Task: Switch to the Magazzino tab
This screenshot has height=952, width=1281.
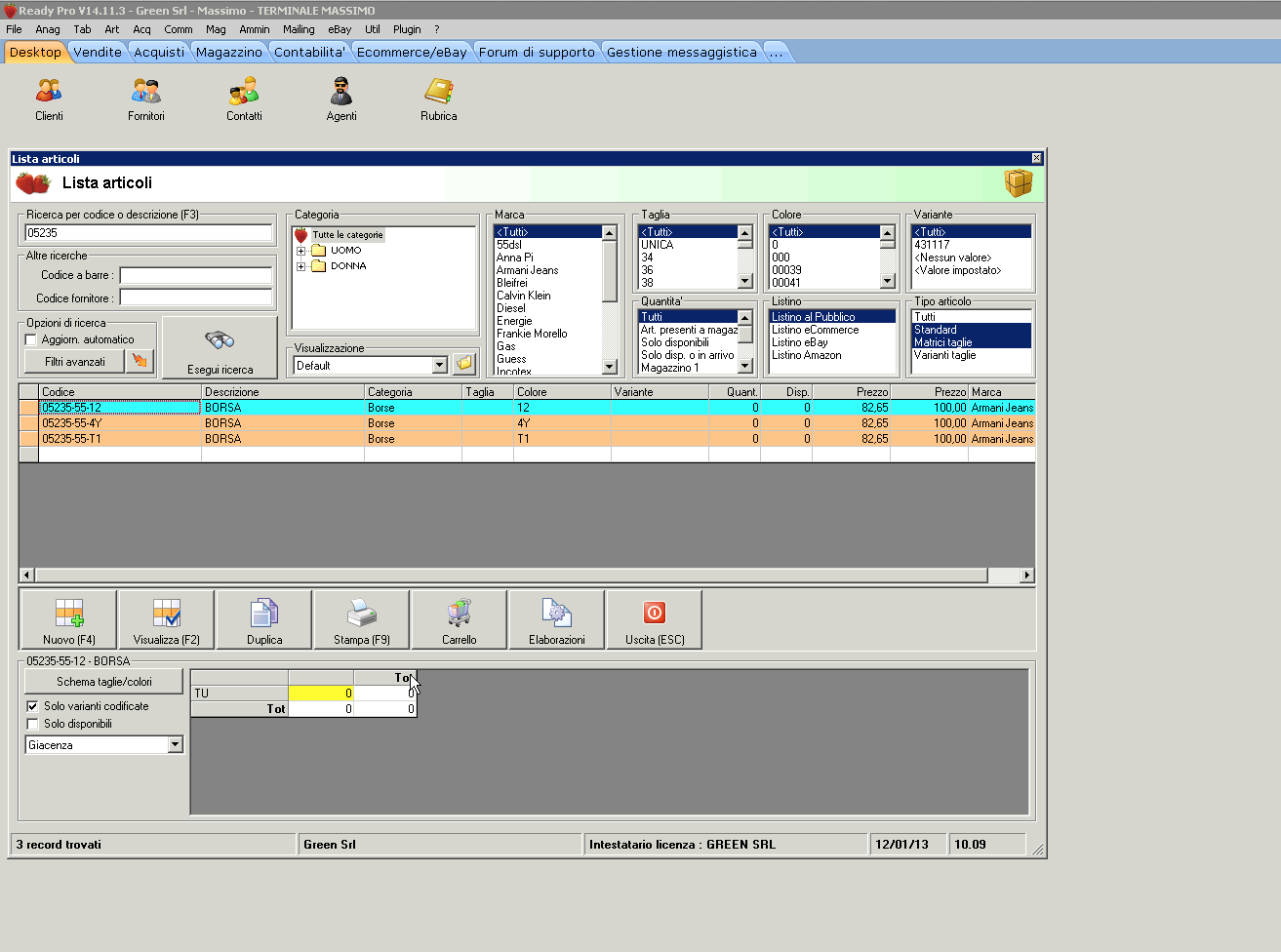Action: tap(228, 53)
